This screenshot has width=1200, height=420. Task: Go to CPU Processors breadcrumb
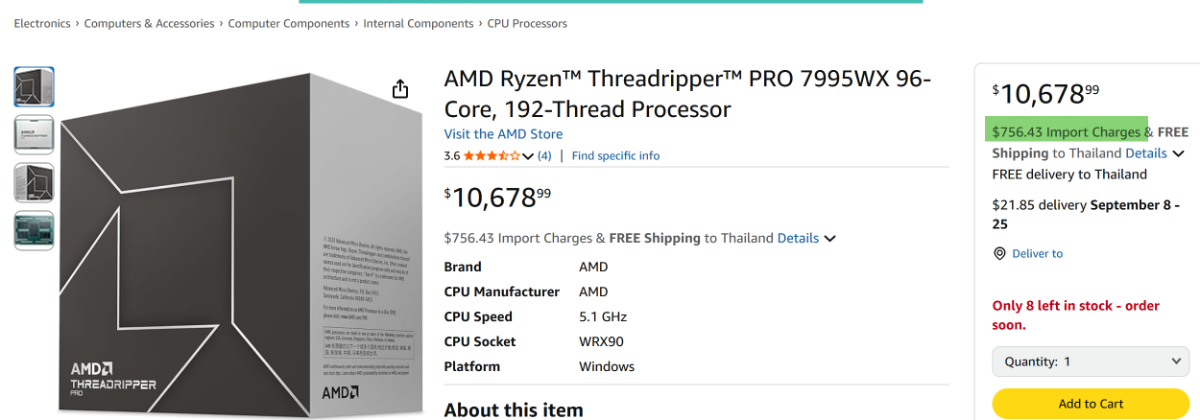pos(527,23)
